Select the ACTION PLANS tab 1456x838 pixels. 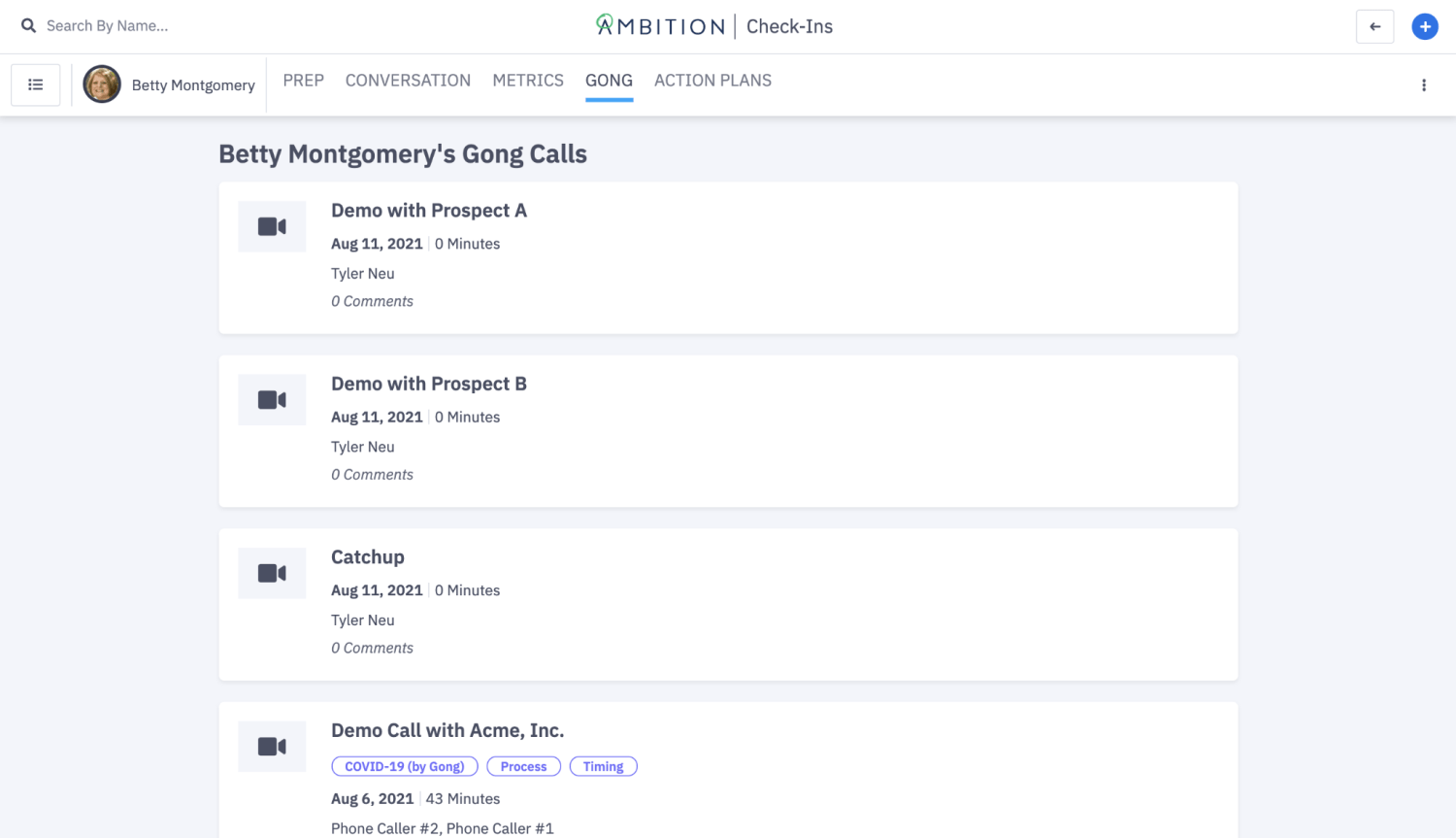[712, 81]
